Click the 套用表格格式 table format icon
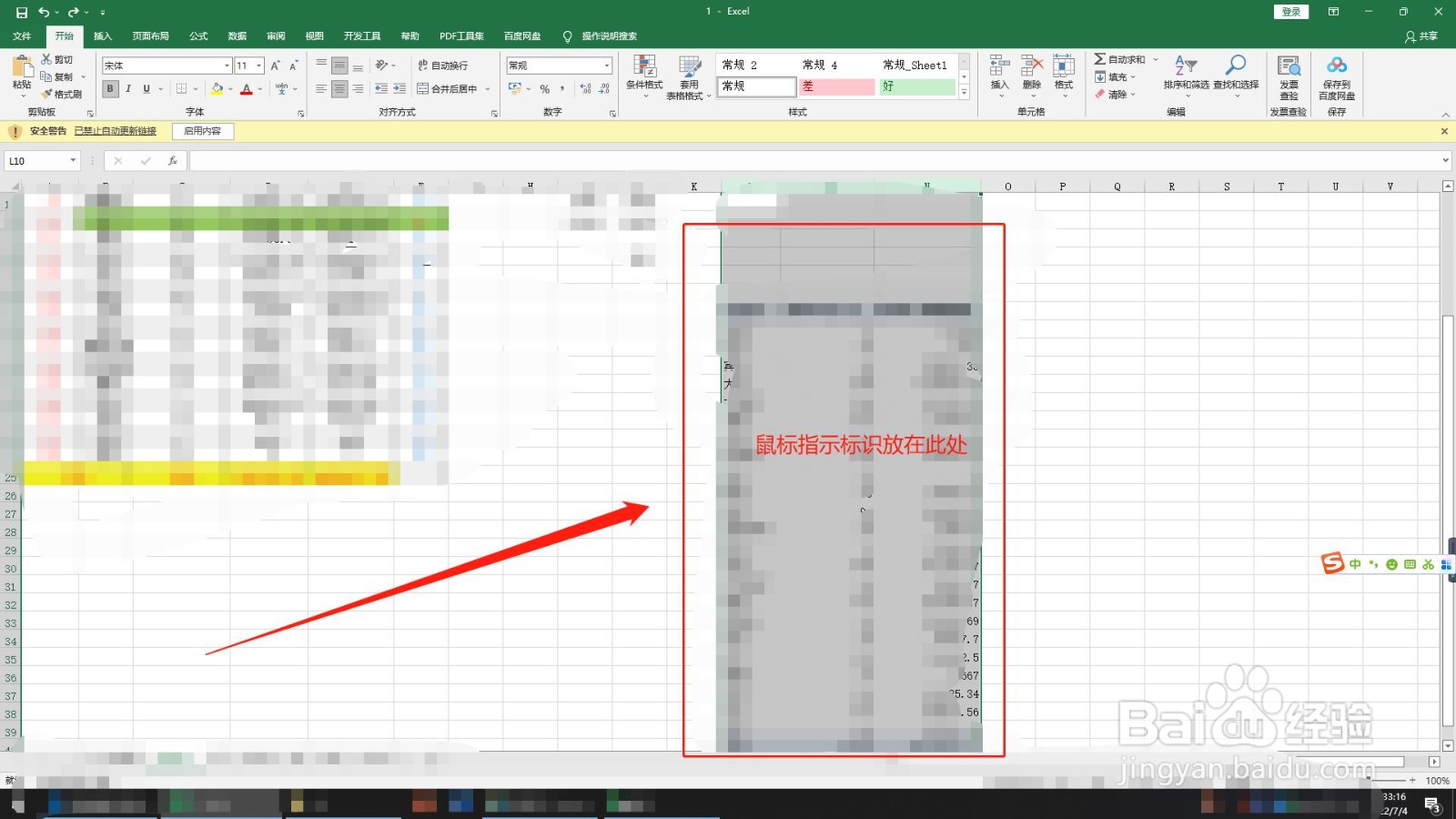Screen dimensions: 1456x819 (x=690, y=66)
